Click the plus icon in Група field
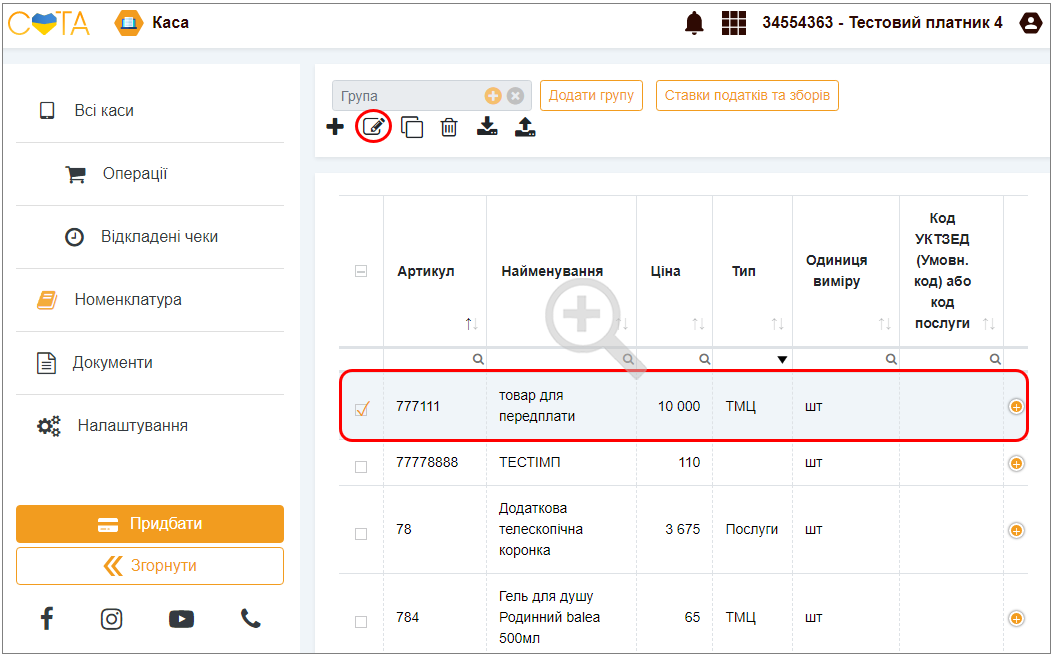This screenshot has width=1055, height=657. coord(493,96)
